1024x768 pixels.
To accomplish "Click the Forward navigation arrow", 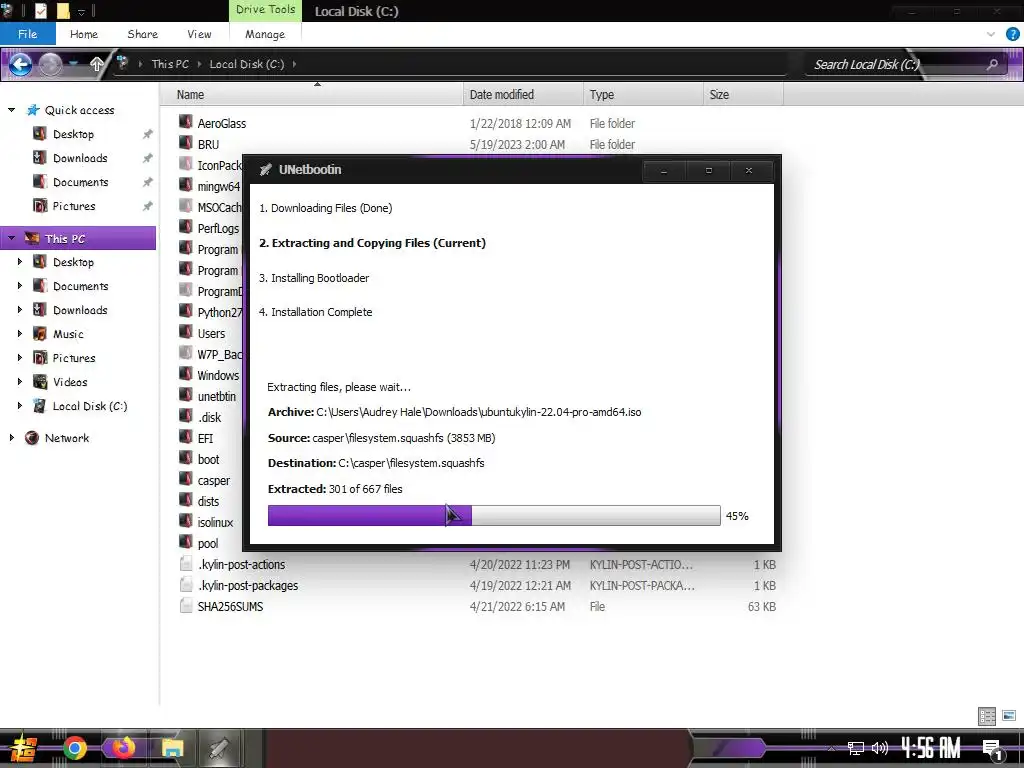I will pos(50,64).
